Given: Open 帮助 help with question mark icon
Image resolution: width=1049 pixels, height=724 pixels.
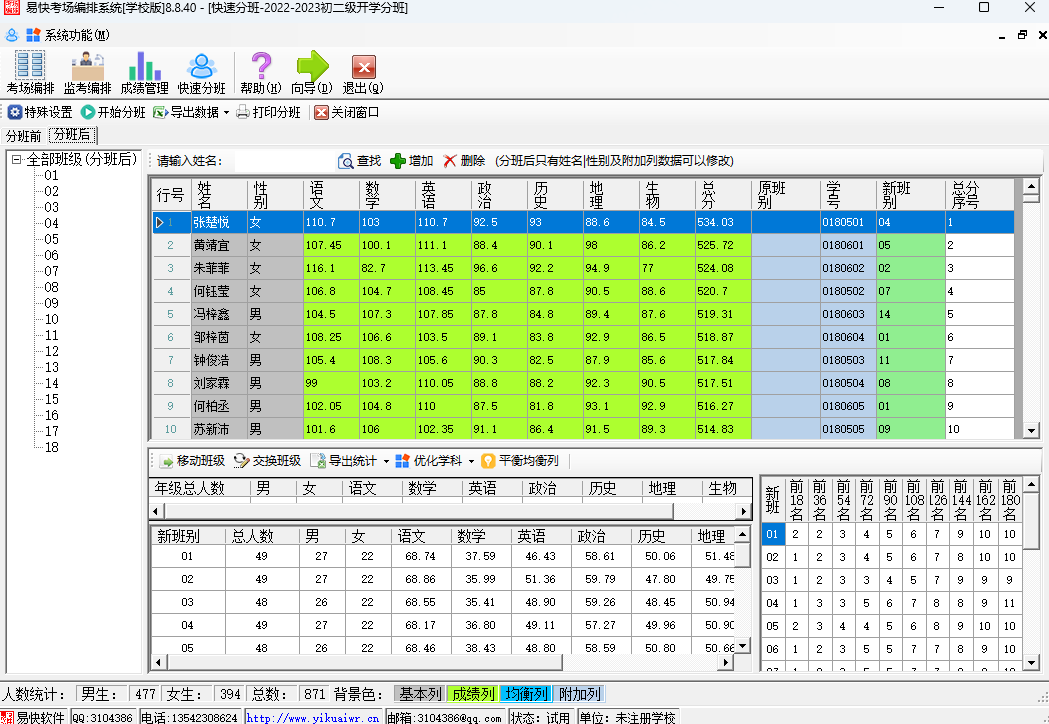Looking at the screenshot, I should [x=260, y=72].
